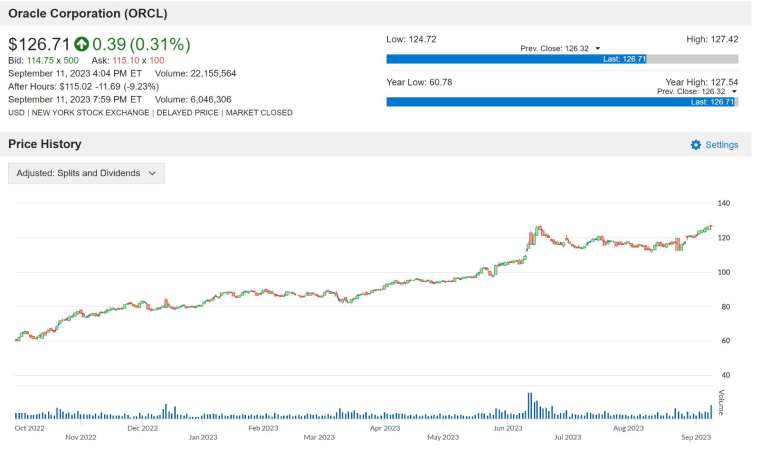
Task: Click the Volume: 6,046,306 text
Action: [x=193, y=99]
